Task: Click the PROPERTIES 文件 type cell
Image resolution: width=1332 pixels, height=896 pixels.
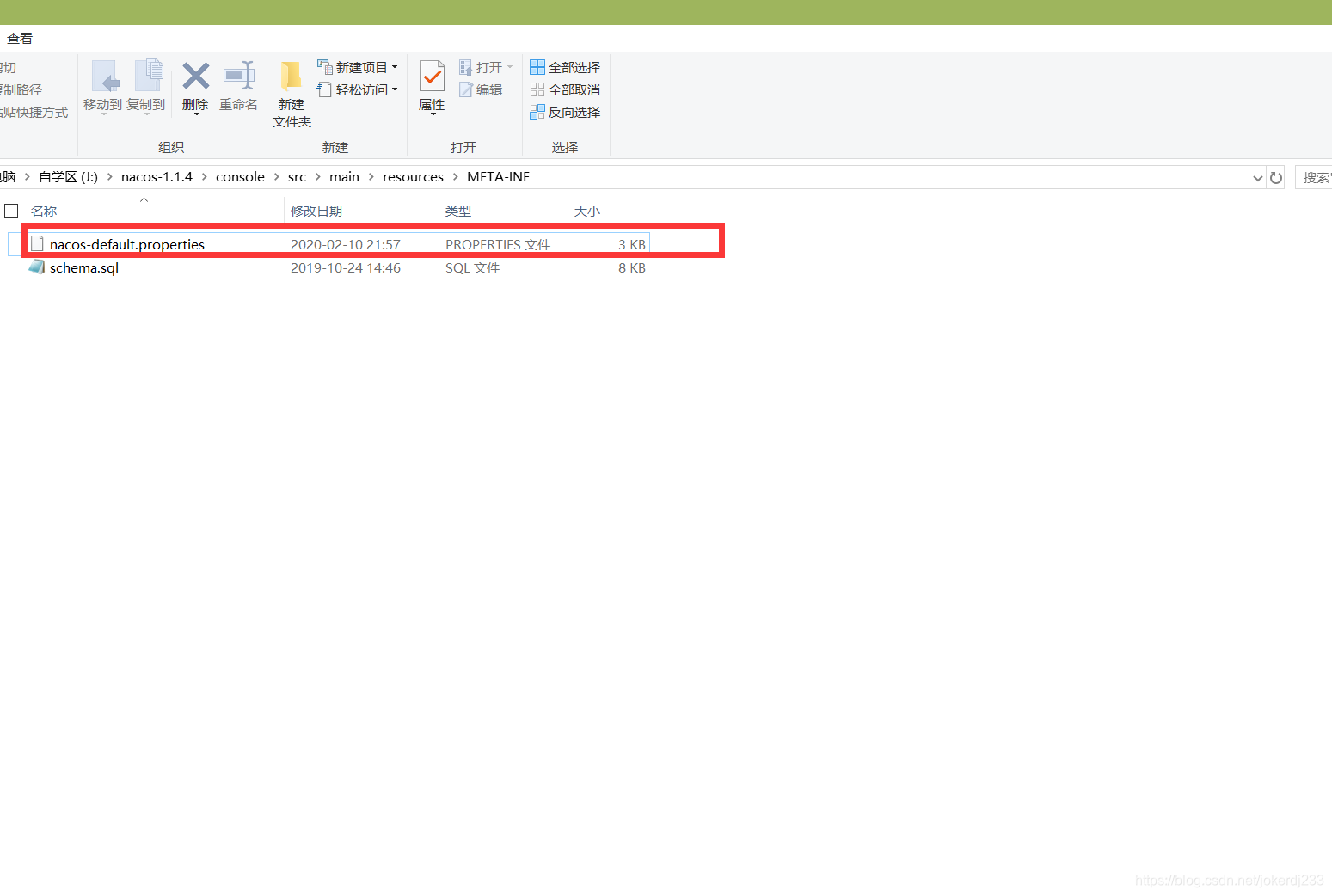Action: 498,244
